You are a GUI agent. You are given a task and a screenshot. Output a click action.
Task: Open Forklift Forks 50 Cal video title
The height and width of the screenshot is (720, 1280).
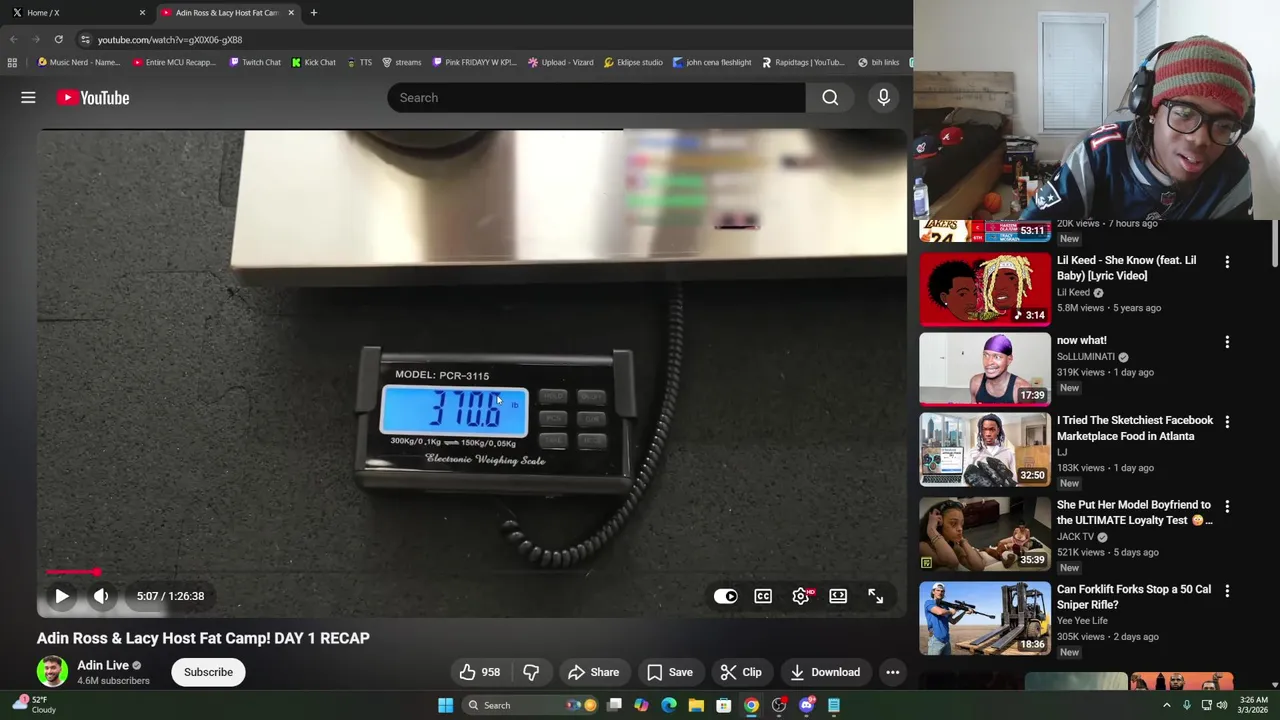click(x=1134, y=597)
